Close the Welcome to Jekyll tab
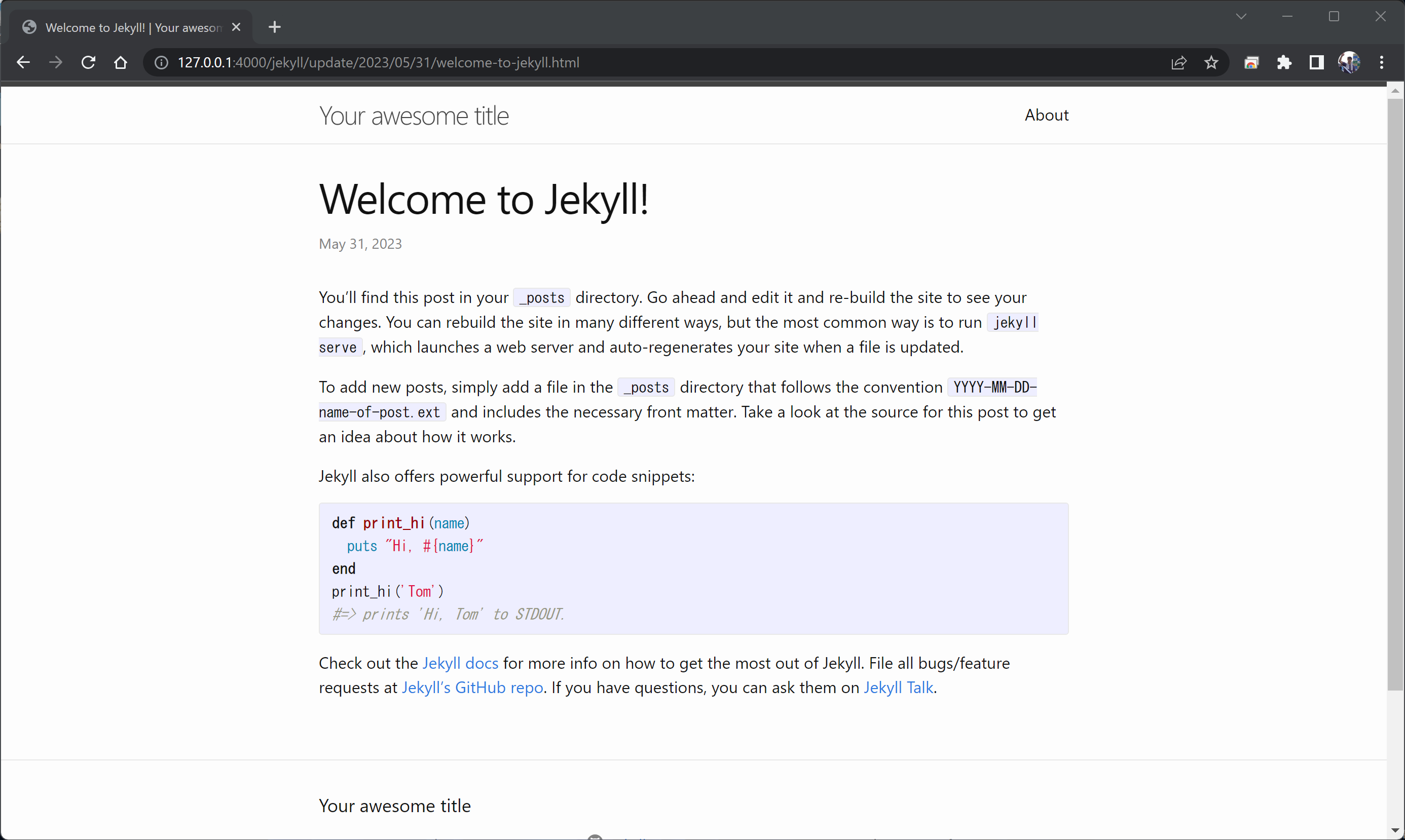The width and height of the screenshot is (1405, 840). point(236,27)
